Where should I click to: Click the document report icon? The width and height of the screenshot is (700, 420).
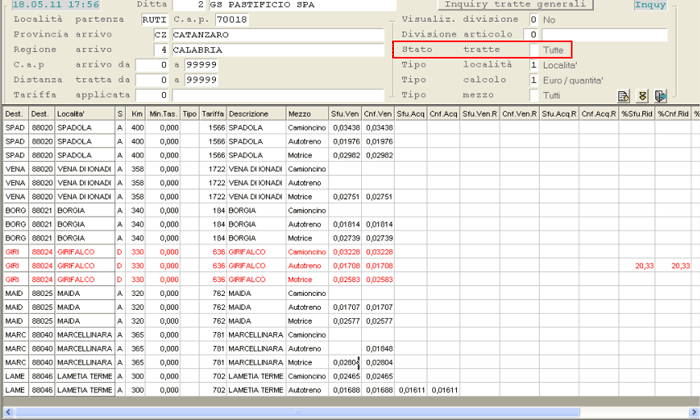tap(624, 96)
